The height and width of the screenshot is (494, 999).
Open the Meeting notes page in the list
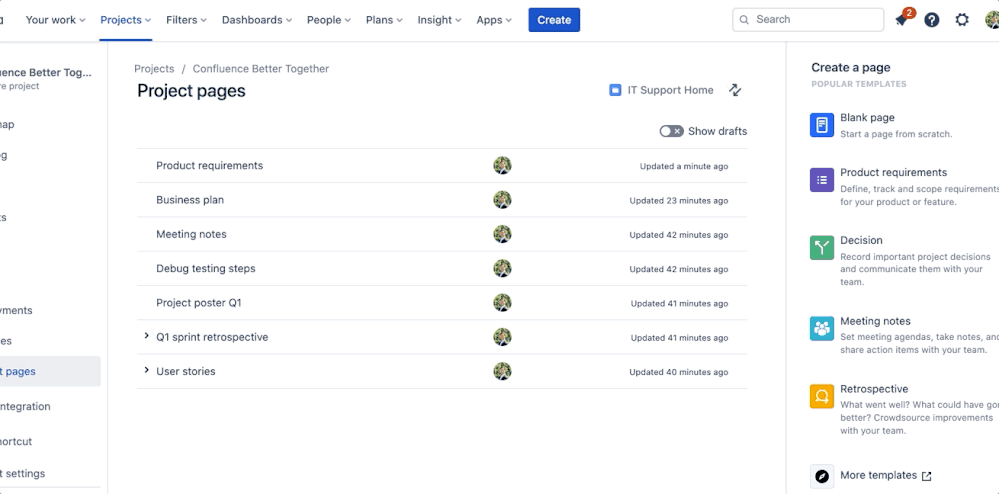(x=191, y=235)
